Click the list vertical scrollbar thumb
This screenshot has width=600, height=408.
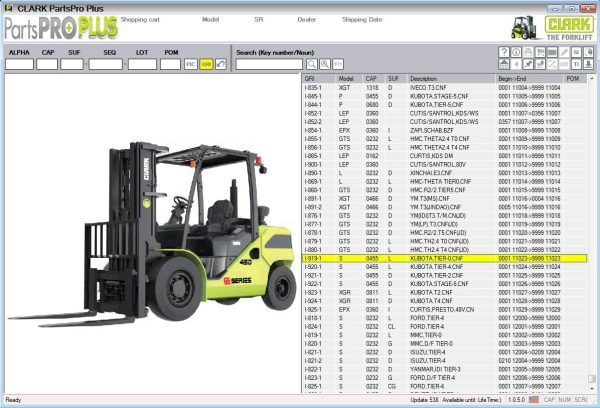point(592,379)
